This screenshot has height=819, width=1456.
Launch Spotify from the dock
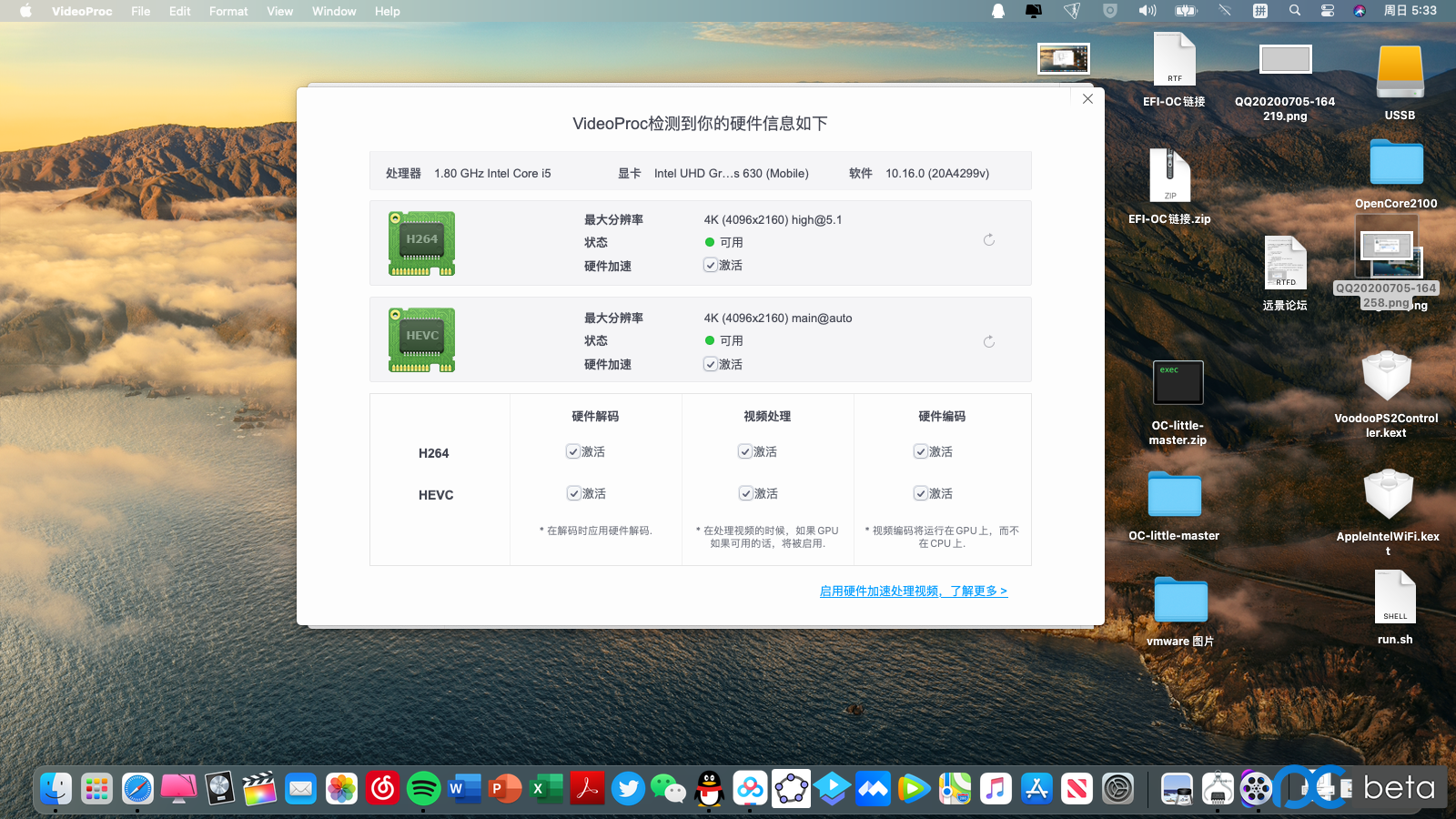point(424,788)
